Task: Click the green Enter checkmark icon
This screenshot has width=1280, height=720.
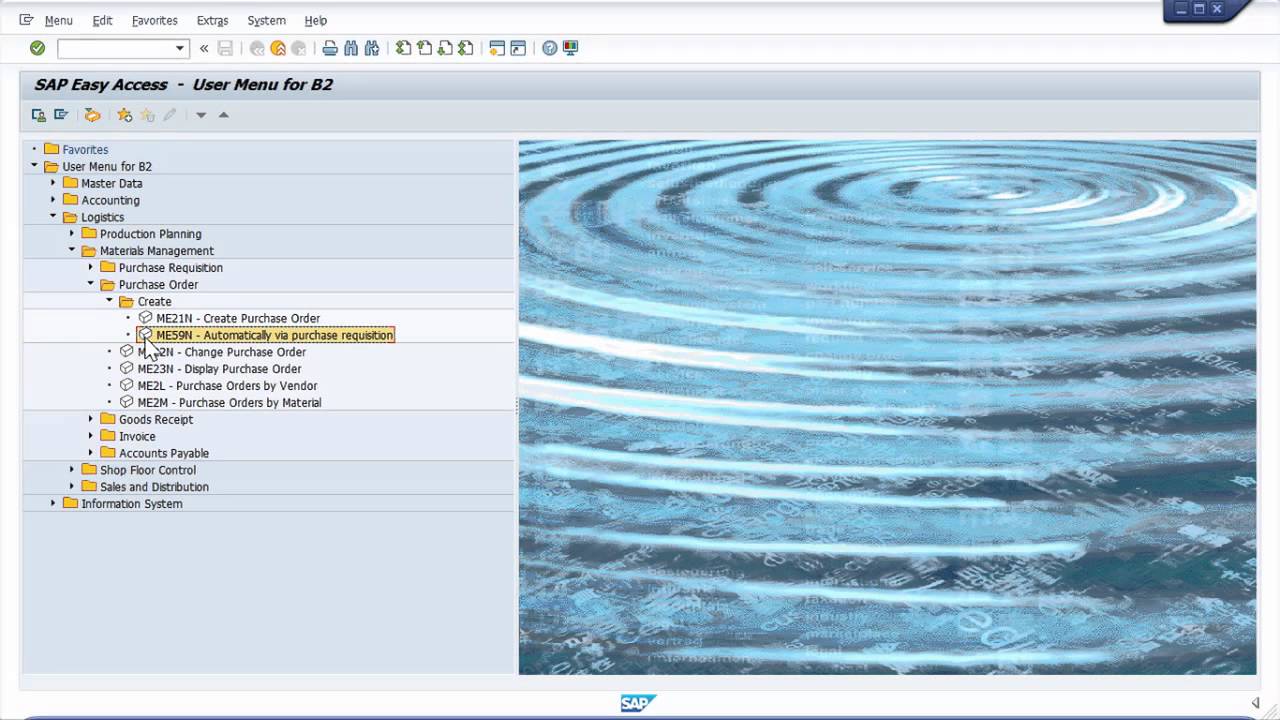Action: (x=37, y=48)
